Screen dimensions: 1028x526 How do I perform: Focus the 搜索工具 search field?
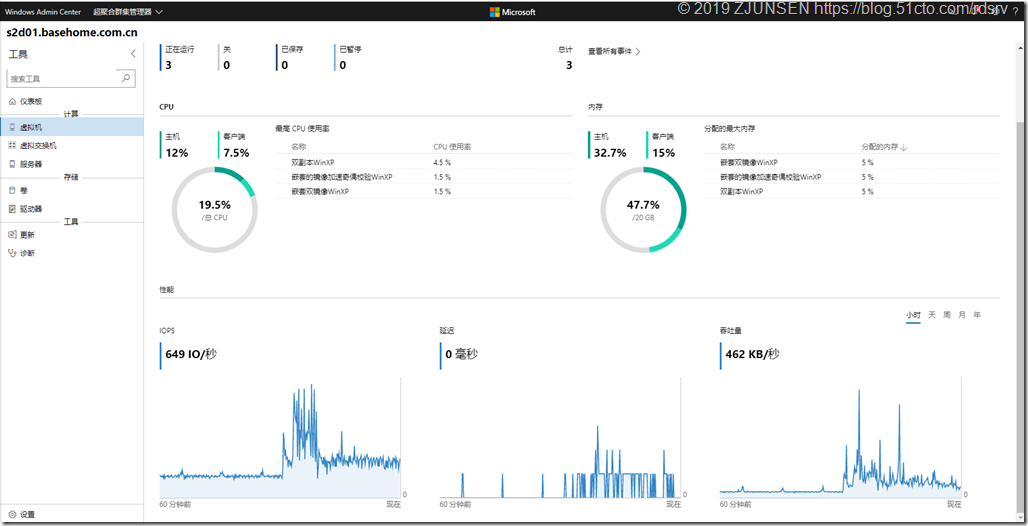pyautogui.click(x=71, y=78)
